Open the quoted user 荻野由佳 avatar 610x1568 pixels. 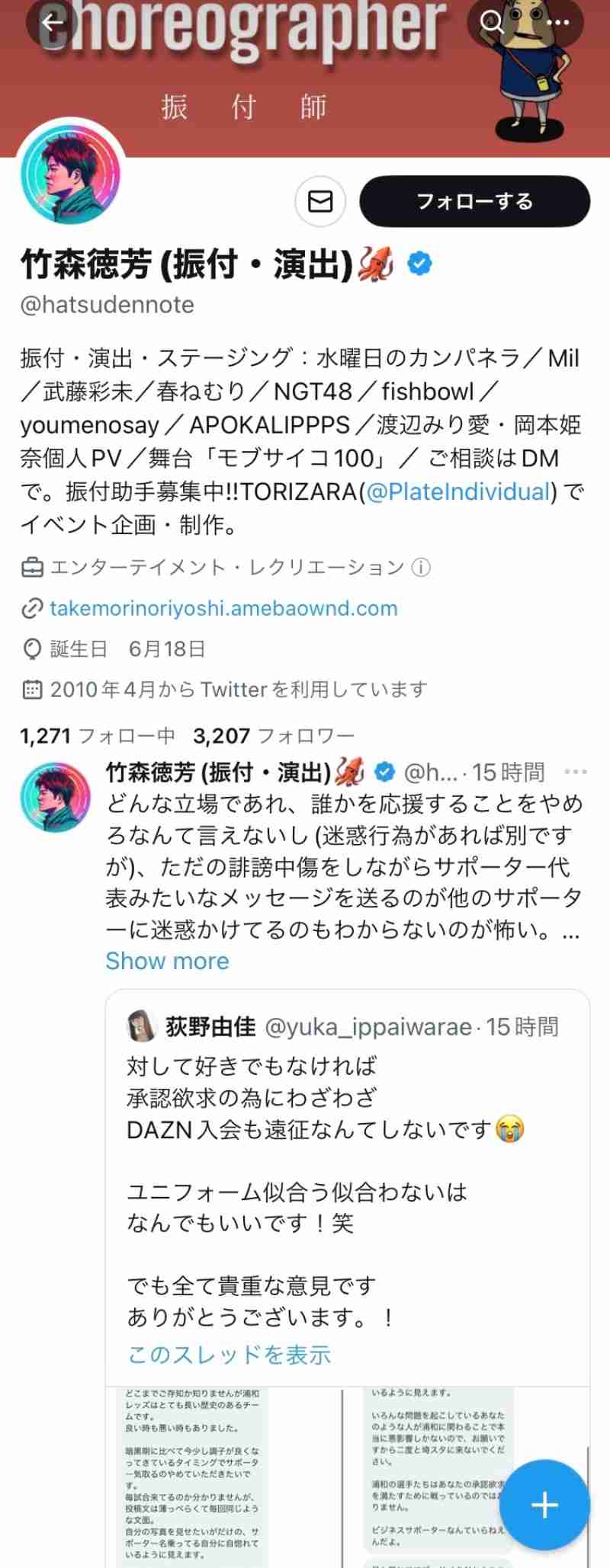141,1026
